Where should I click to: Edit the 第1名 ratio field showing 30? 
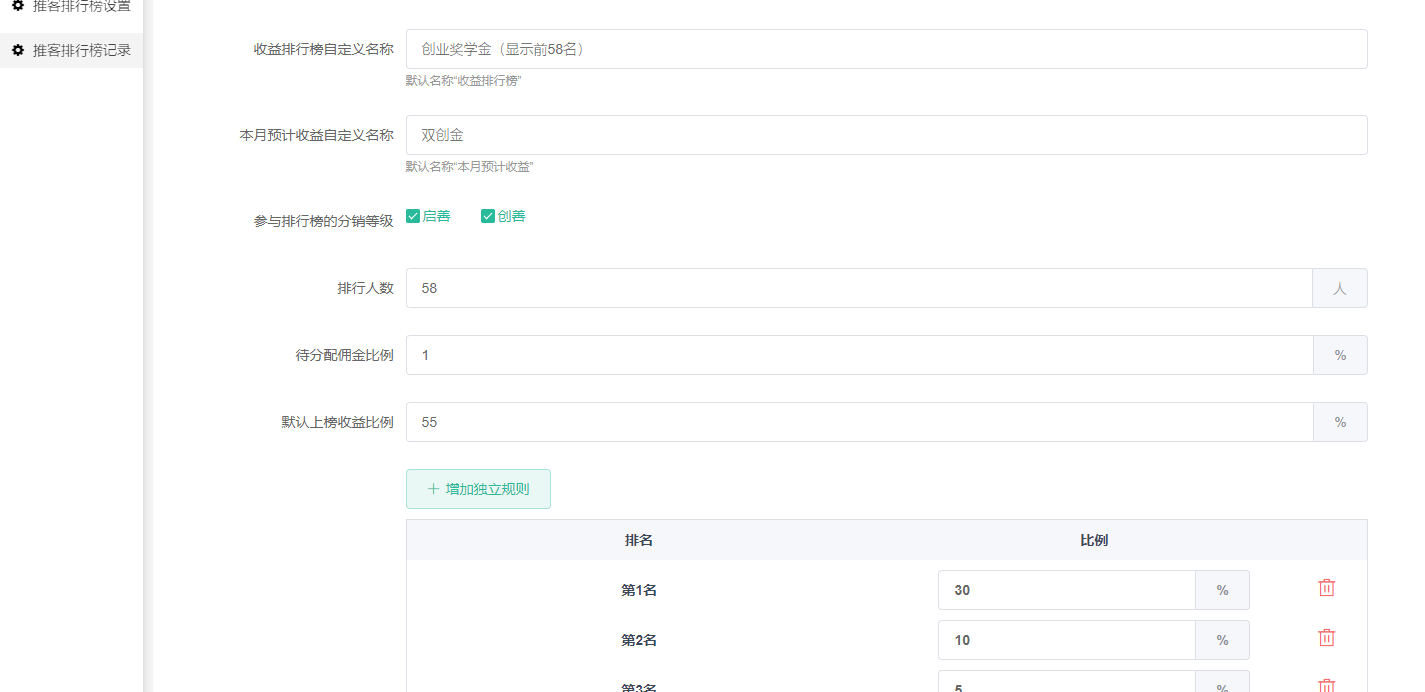(1066, 590)
